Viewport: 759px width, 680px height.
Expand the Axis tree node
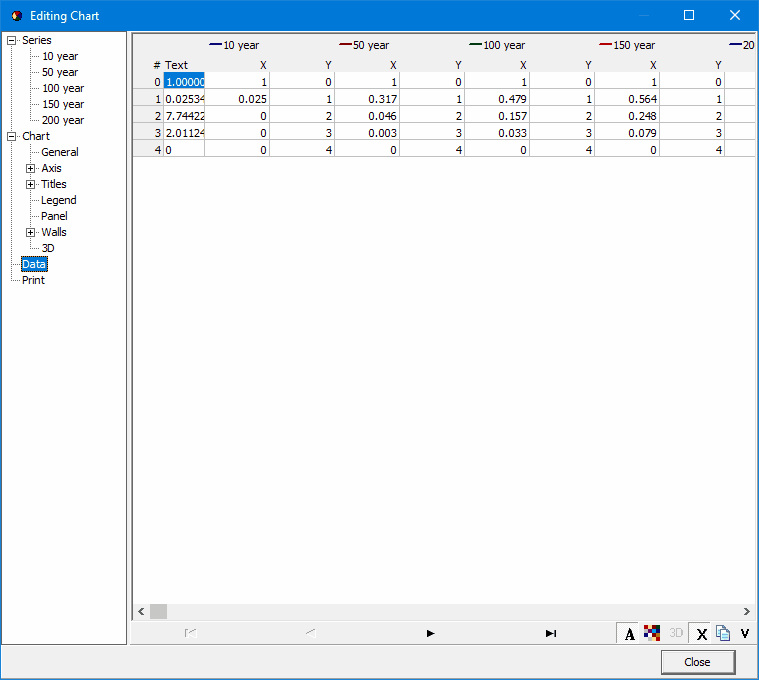click(31, 169)
